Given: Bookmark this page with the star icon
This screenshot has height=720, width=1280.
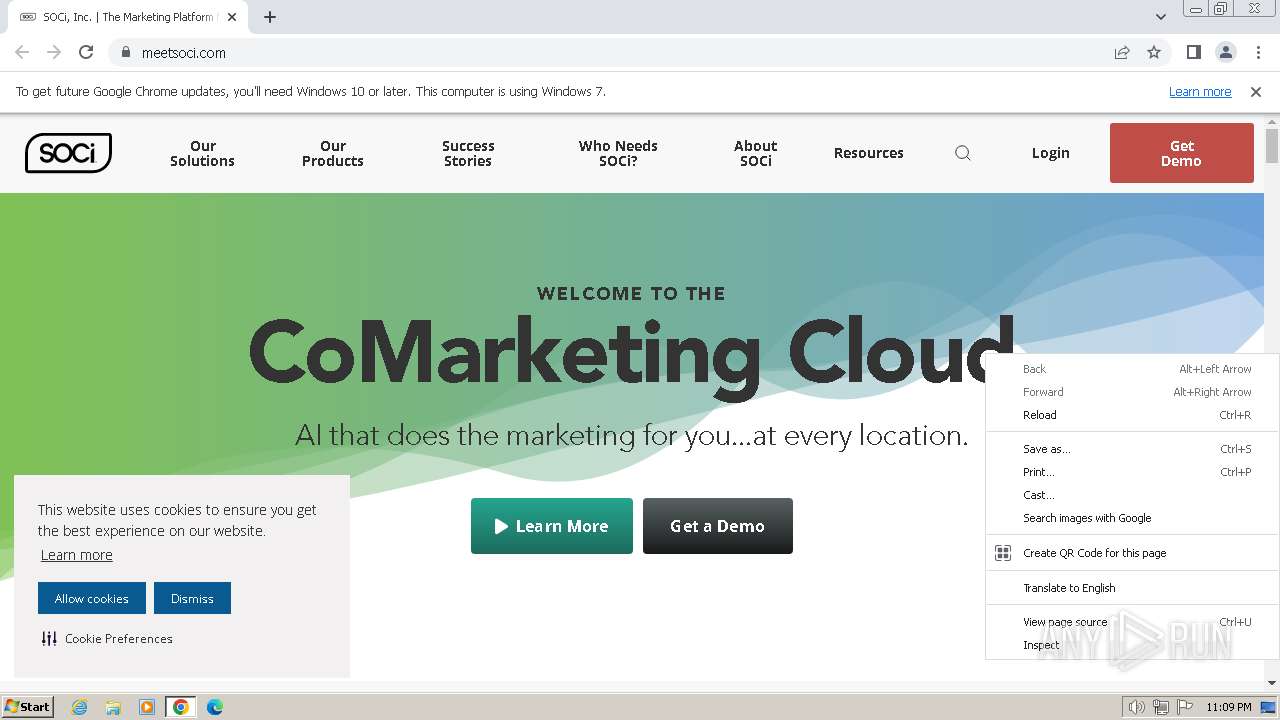Looking at the screenshot, I should pyautogui.click(x=1154, y=52).
